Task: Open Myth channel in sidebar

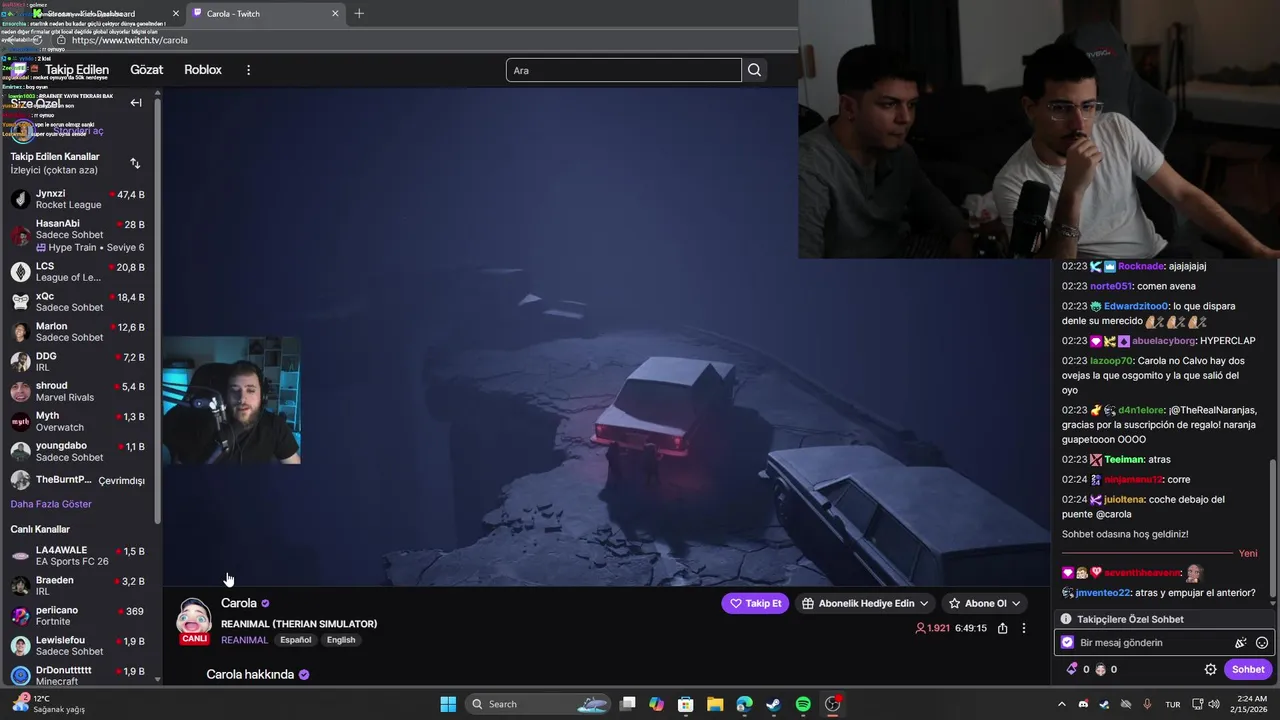Action: [x=80, y=421]
